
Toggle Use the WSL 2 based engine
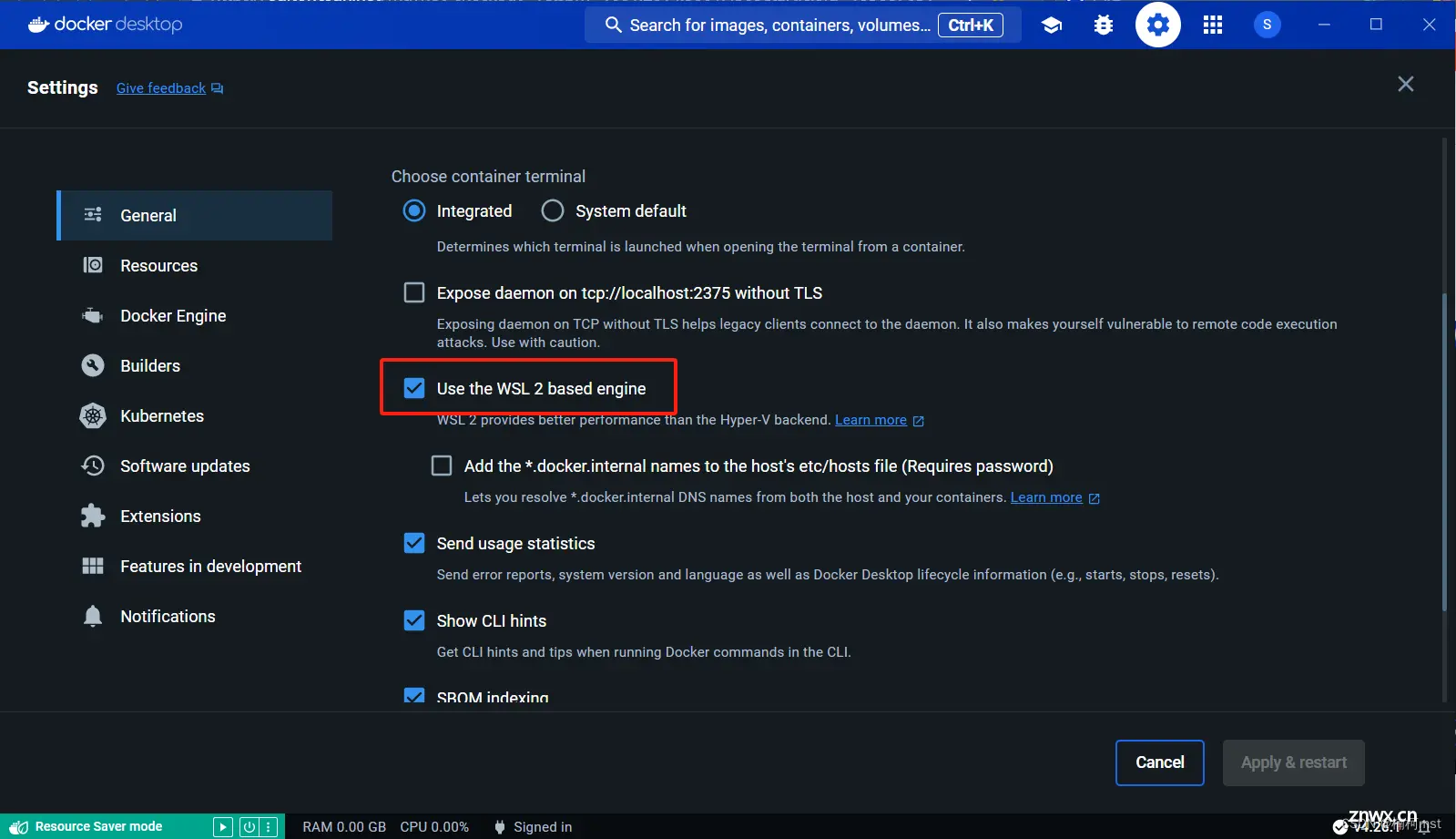point(414,388)
